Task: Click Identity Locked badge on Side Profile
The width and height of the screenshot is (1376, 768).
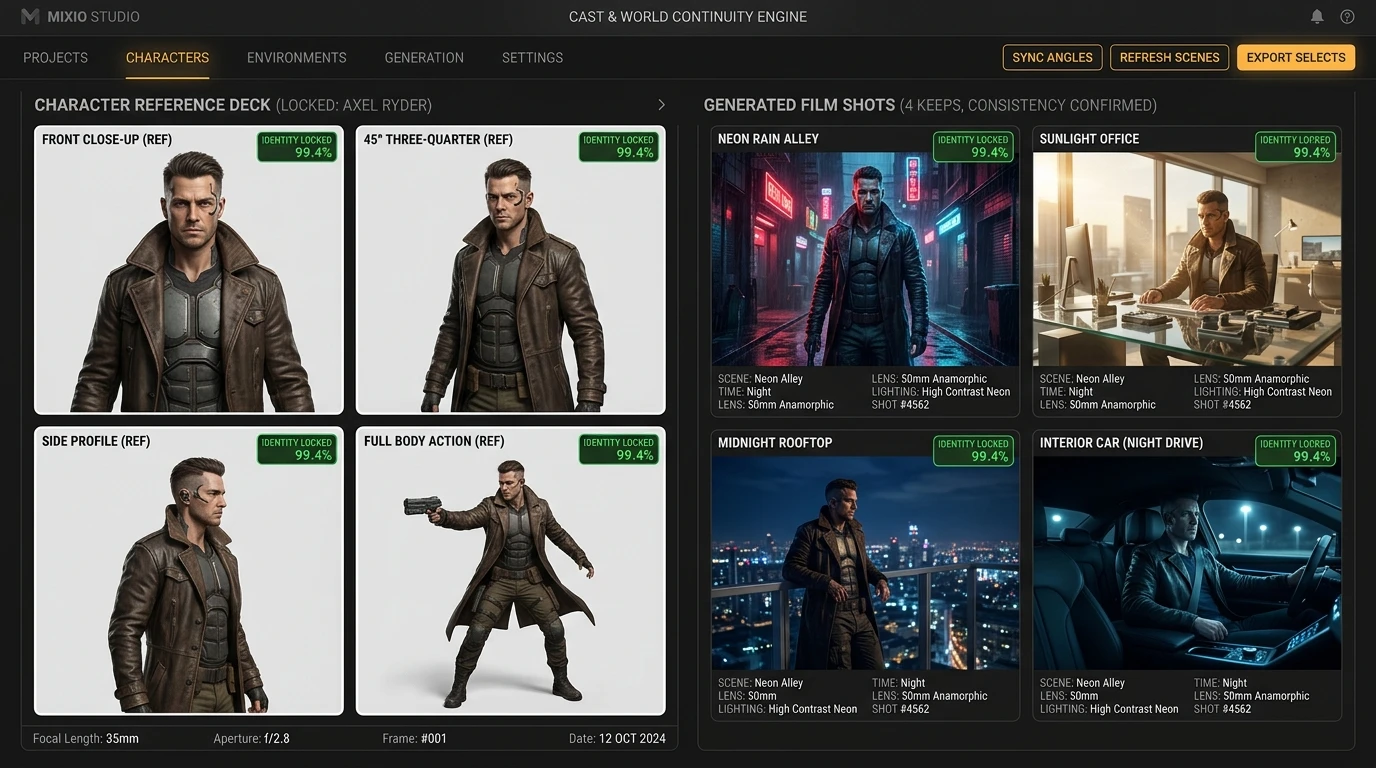Action: pos(297,449)
